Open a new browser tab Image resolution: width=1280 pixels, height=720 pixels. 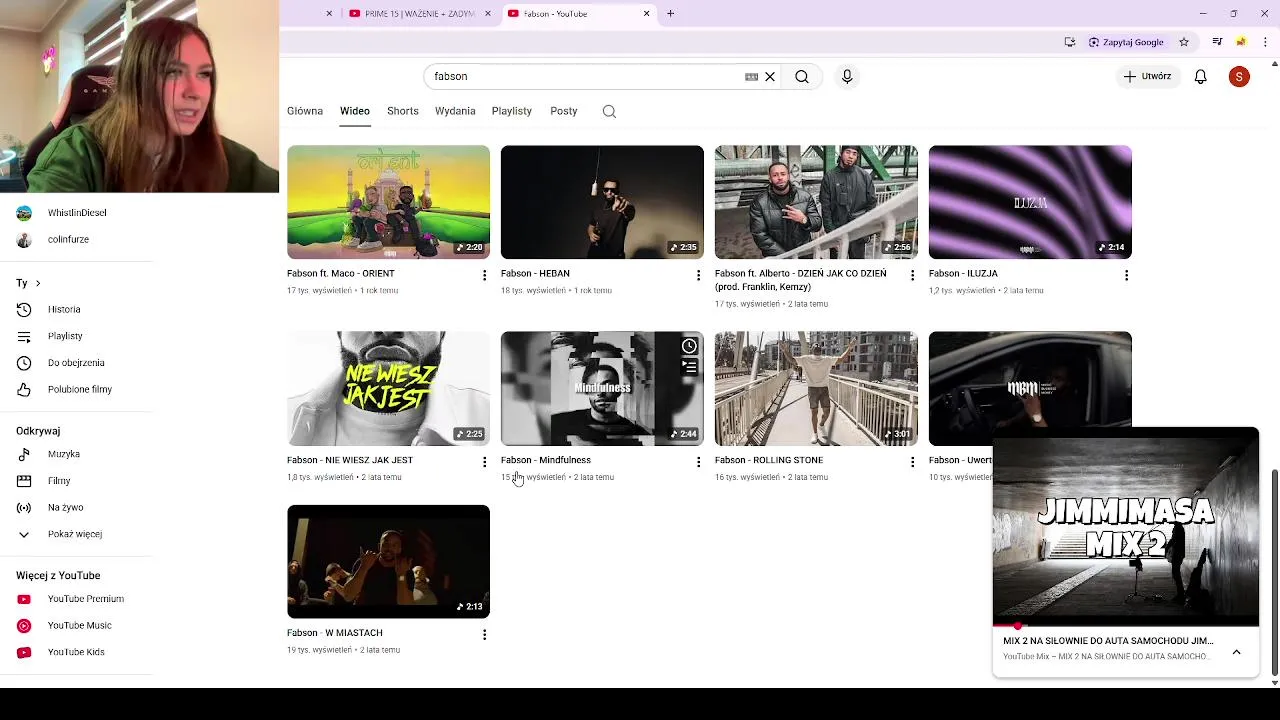pos(670,13)
